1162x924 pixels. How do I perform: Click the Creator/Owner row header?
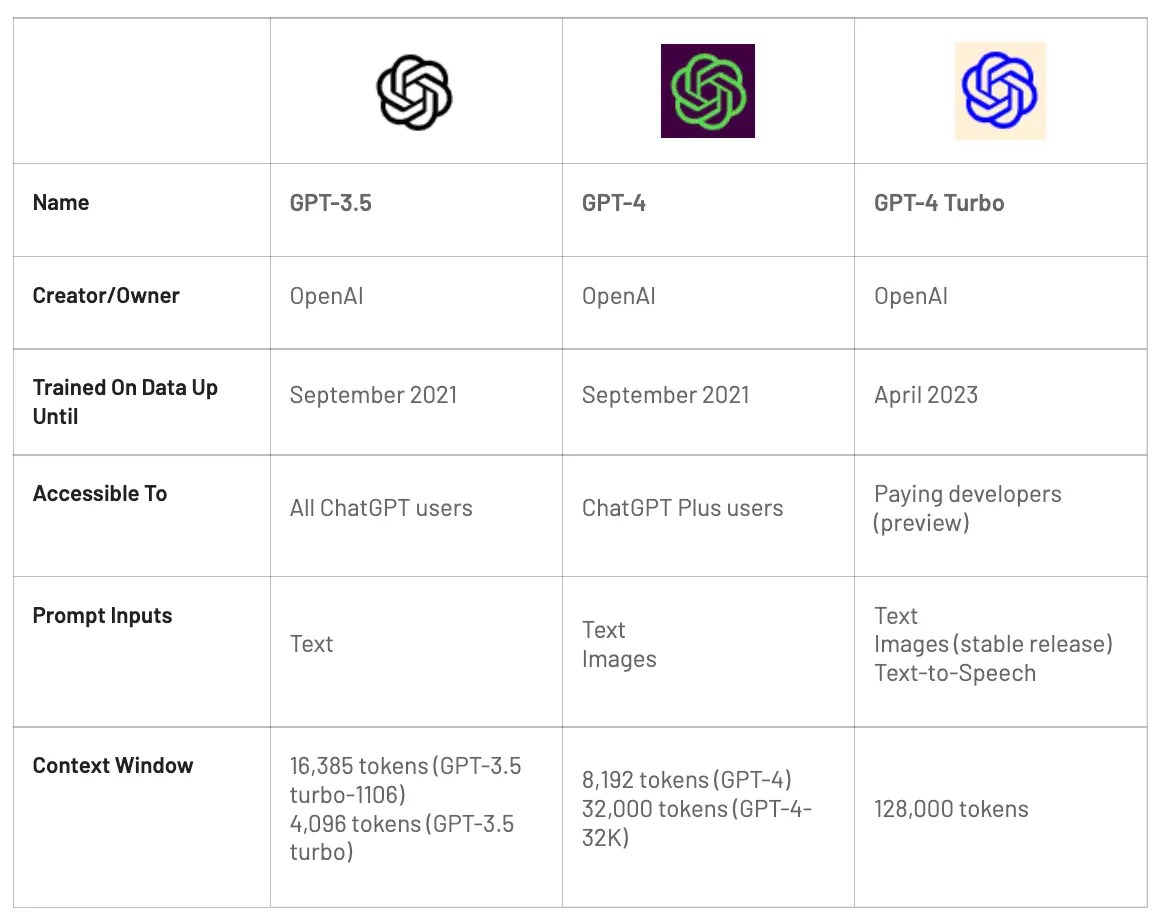point(106,296)
